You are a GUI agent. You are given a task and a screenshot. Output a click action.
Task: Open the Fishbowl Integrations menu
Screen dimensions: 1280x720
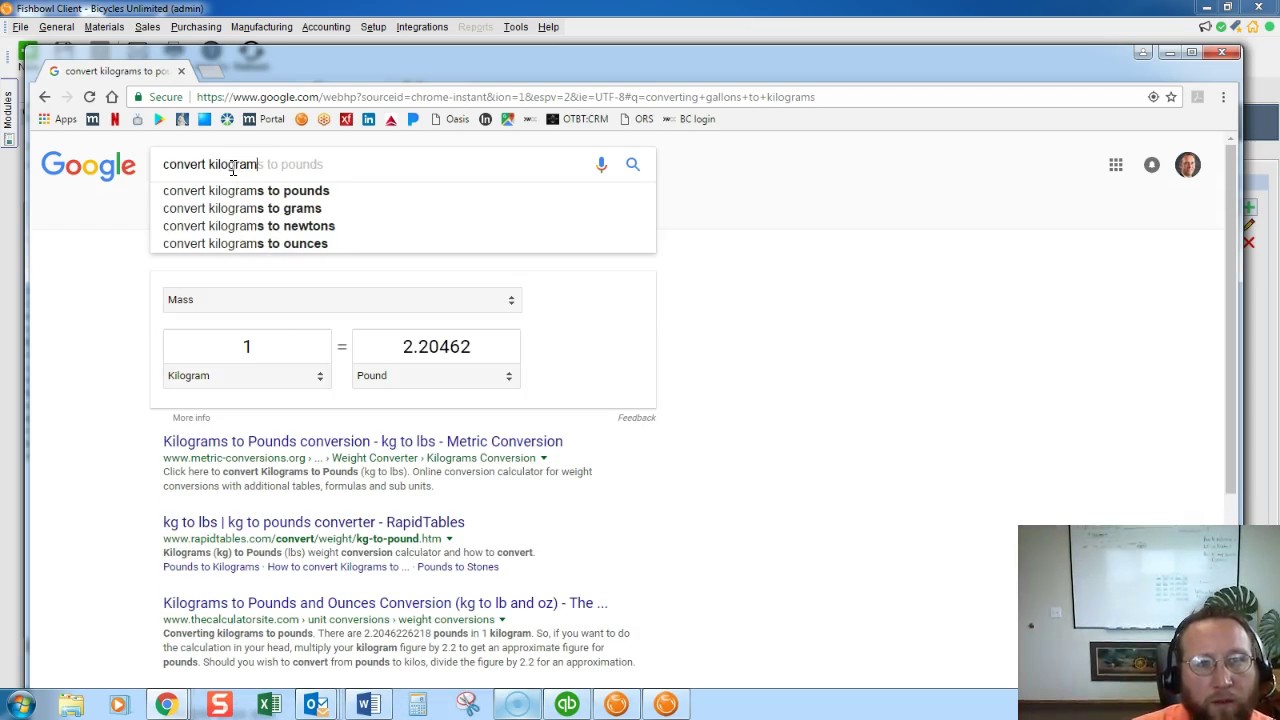point(422,27)
